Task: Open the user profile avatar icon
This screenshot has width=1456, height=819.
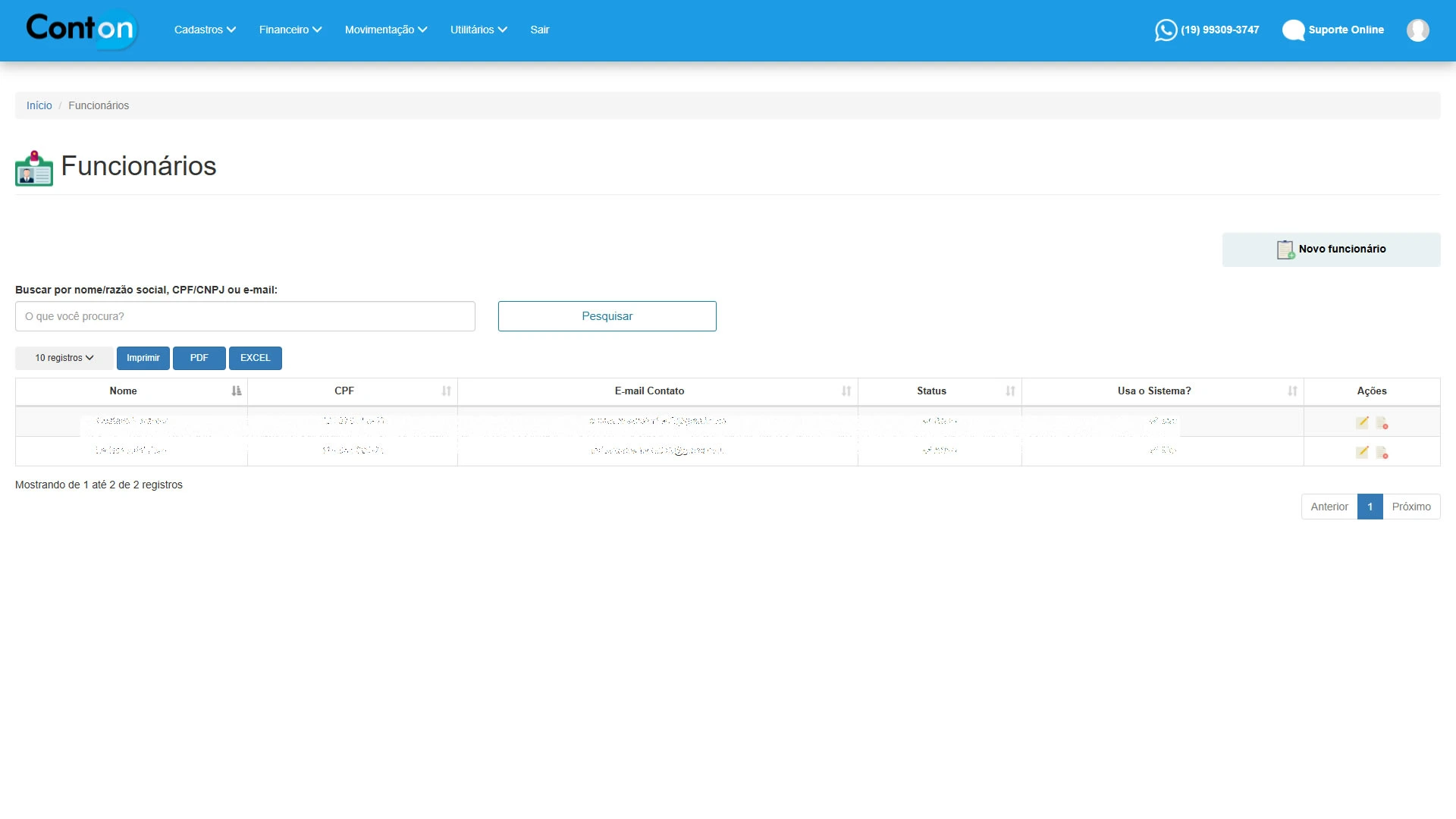Action: click(1417, 30)
